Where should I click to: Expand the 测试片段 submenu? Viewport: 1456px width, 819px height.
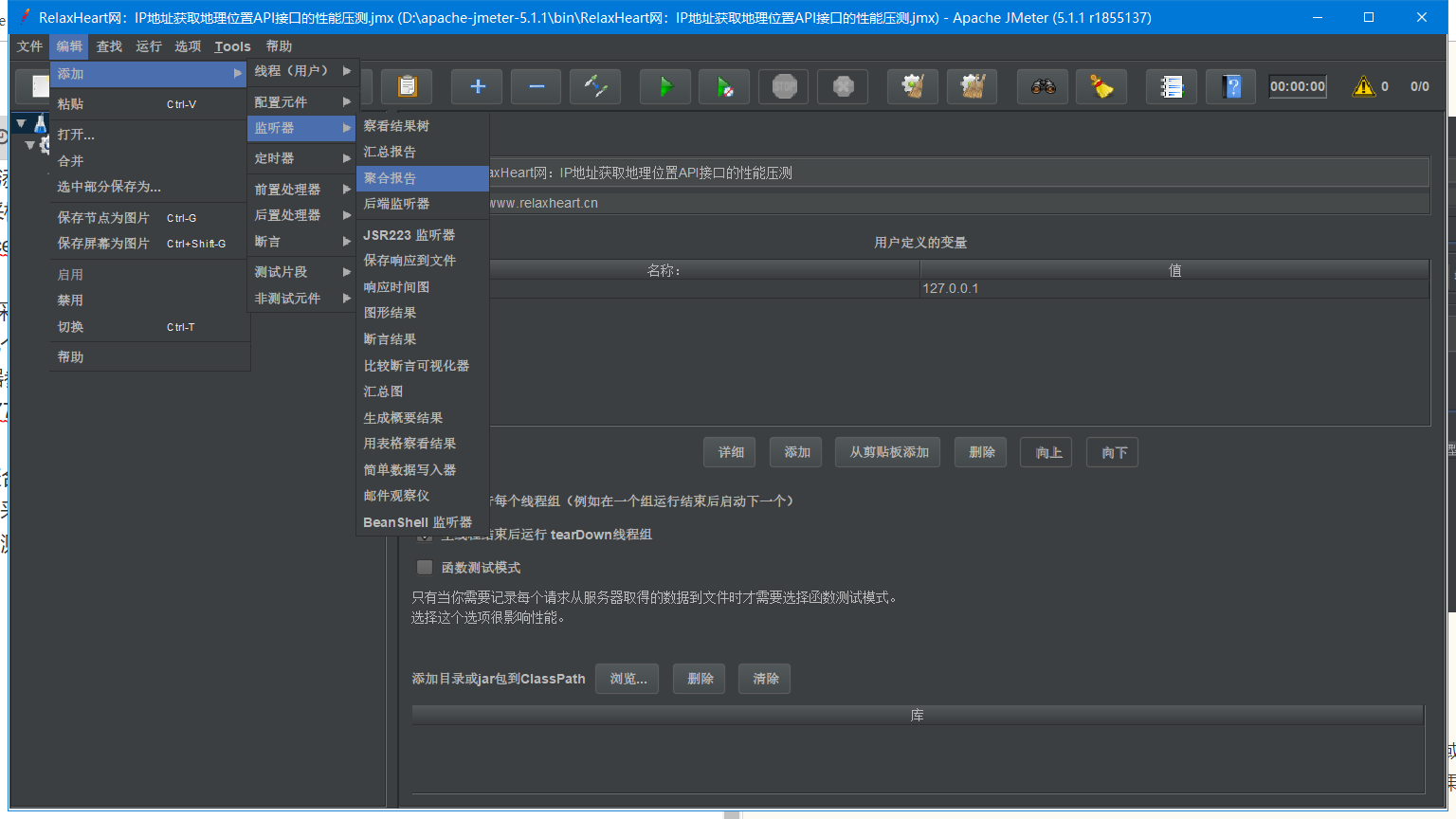coord(302,272)
